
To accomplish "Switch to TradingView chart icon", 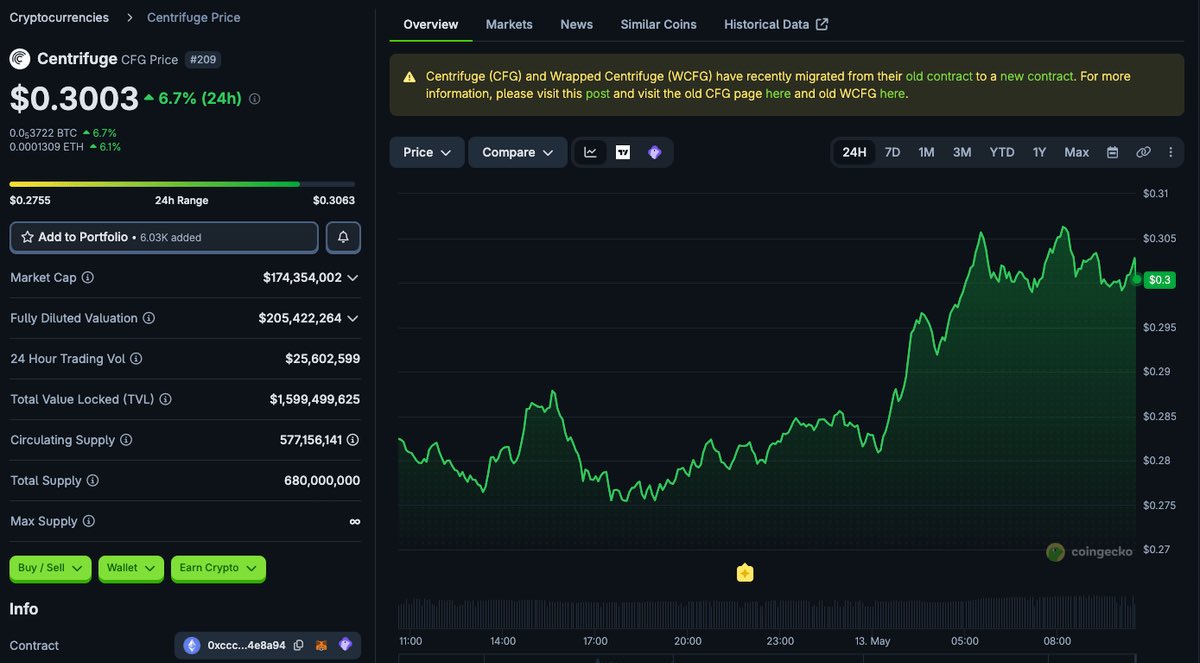I will coord(623,152).
